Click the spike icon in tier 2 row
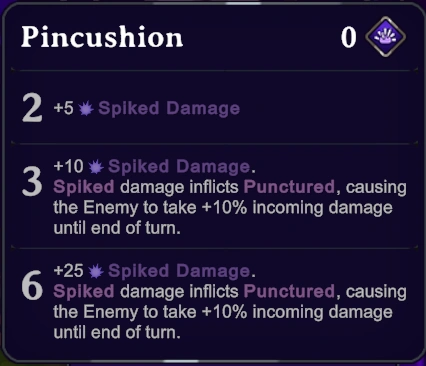This screenshot has height=366, width=426. (x=86, y=109)
